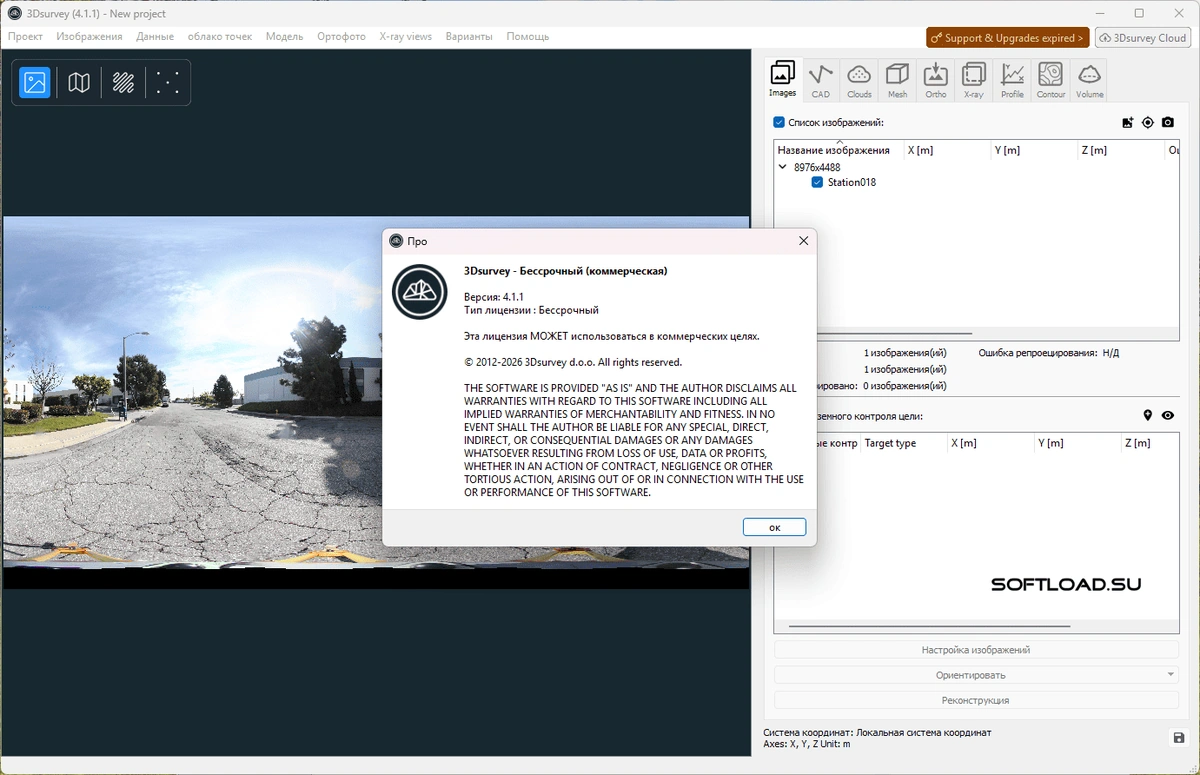1200x775 pixels.
Task: Click the Настройка изображений button
Action: tap(976, 650)
